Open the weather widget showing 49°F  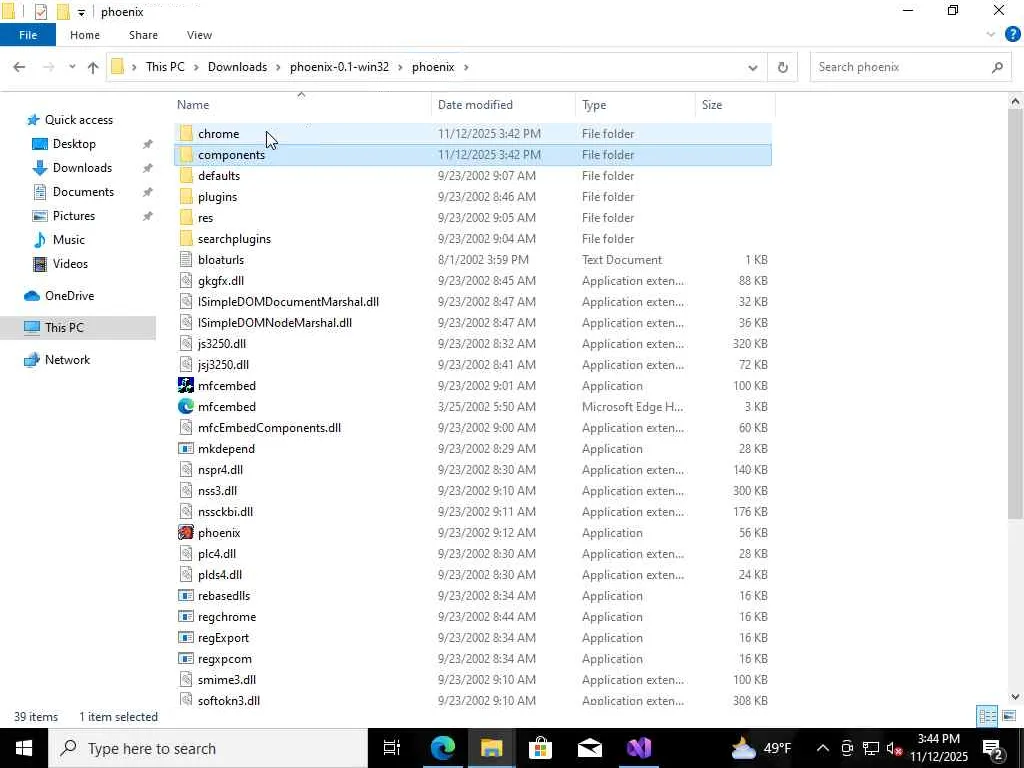tap(761, 748)
